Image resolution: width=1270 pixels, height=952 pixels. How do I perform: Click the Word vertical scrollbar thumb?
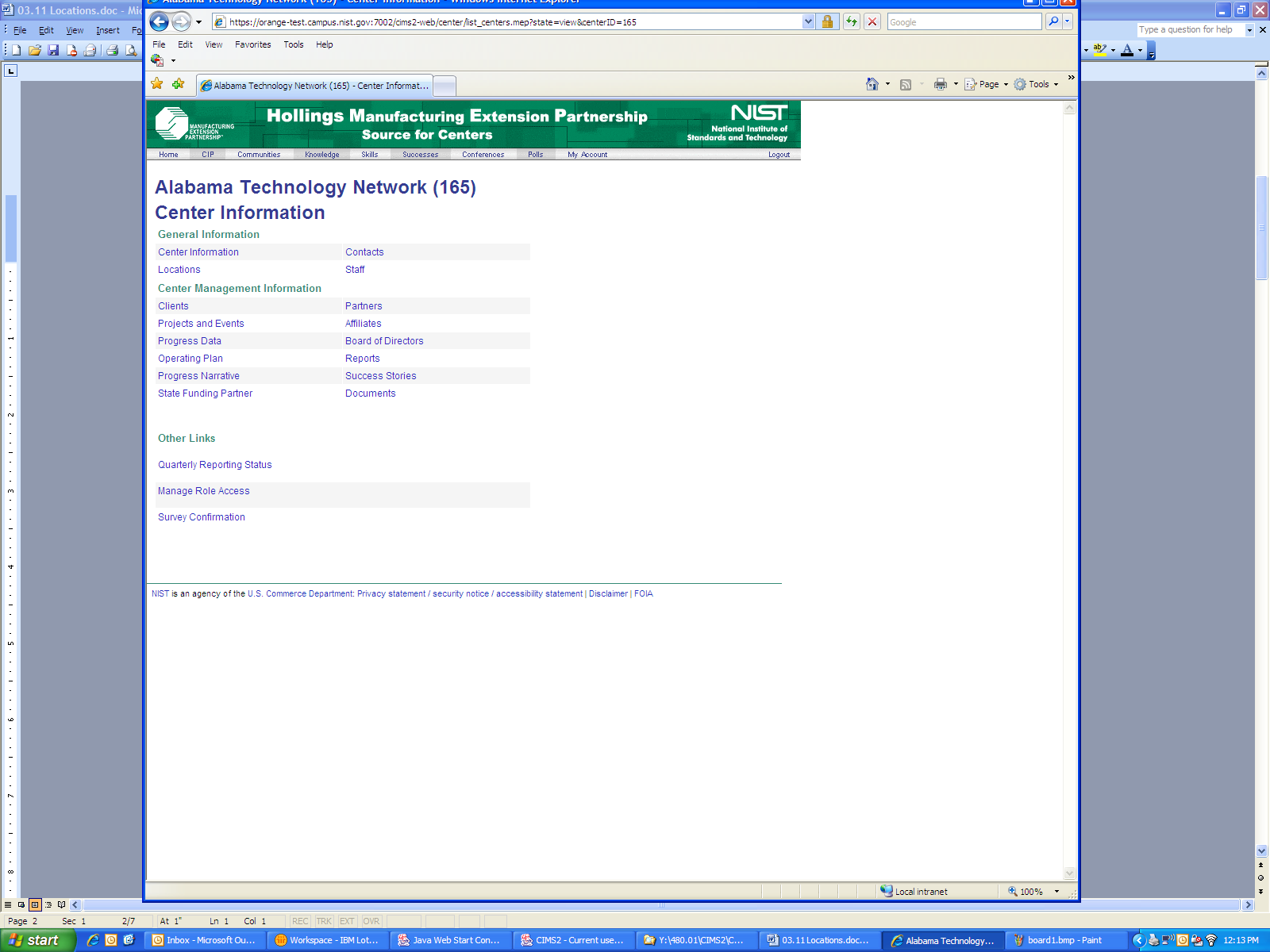pyautogui.click(x=1261, y=228)
